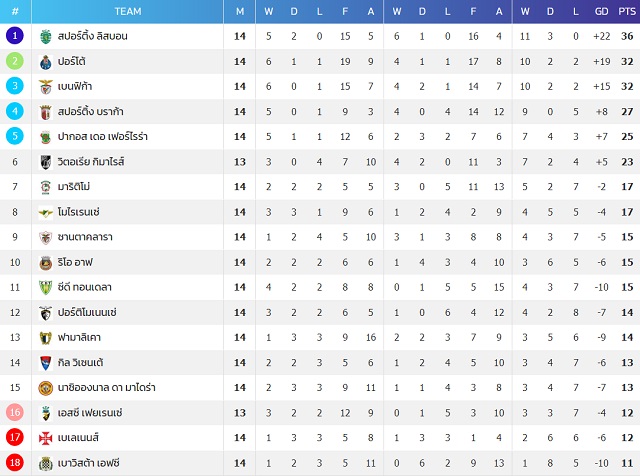Click the M matches column header
The image size is (640, 476).
tap(240, 11)
